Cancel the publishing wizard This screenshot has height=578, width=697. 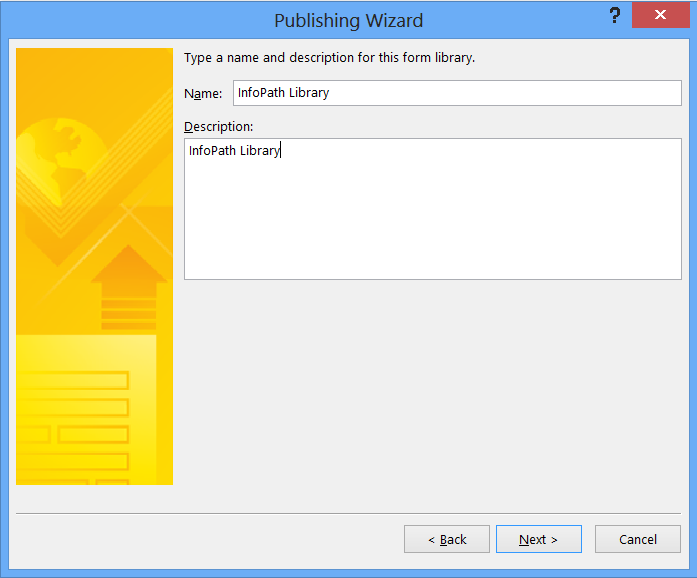click(x=637, y=539)
